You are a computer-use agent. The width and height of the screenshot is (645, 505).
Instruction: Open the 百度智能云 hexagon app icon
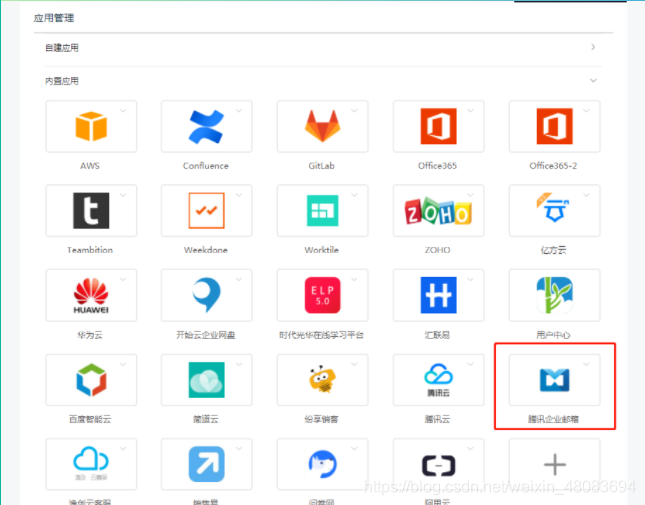click(91, 380)
